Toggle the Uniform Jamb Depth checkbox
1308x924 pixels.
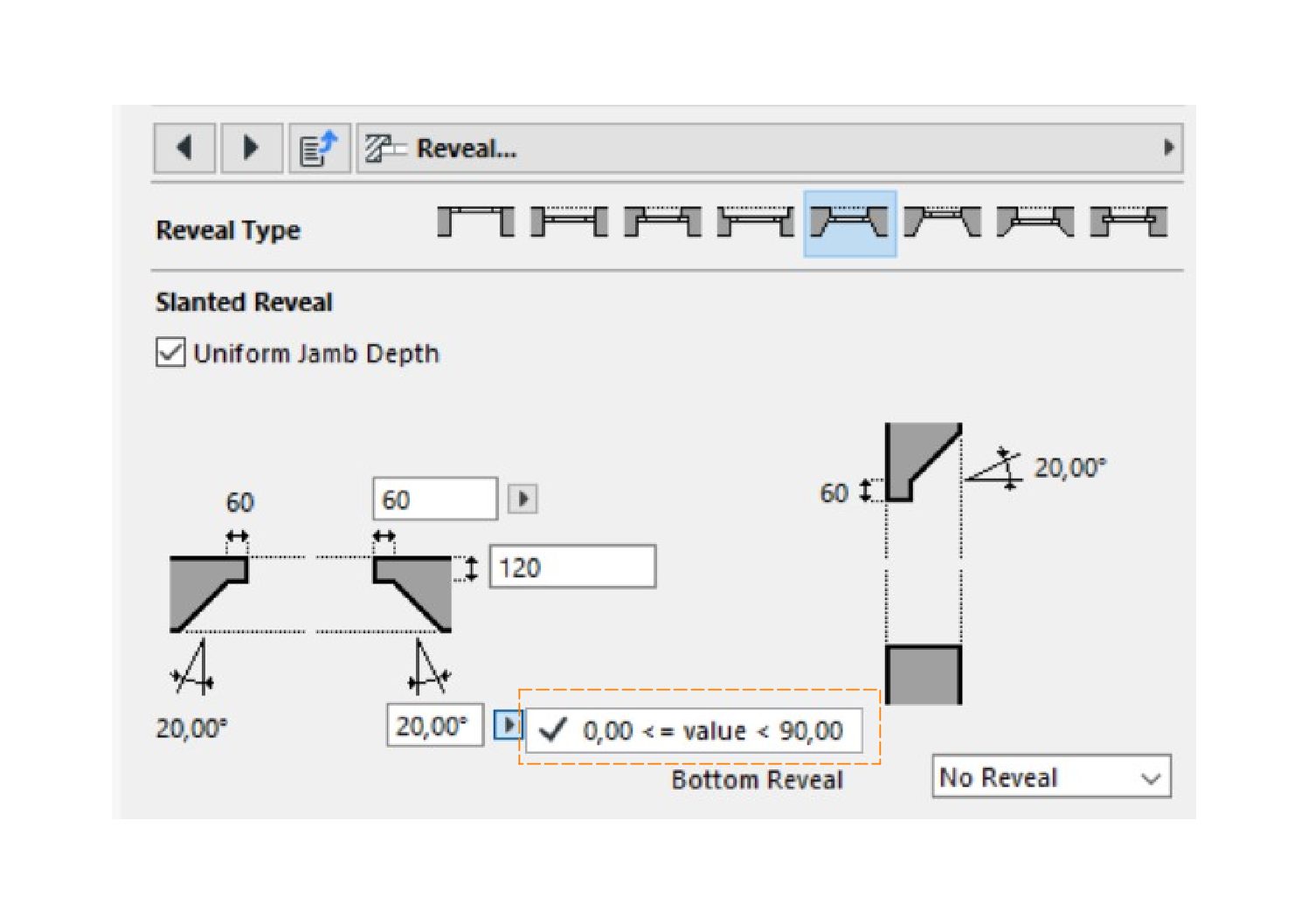coord(170,353)
